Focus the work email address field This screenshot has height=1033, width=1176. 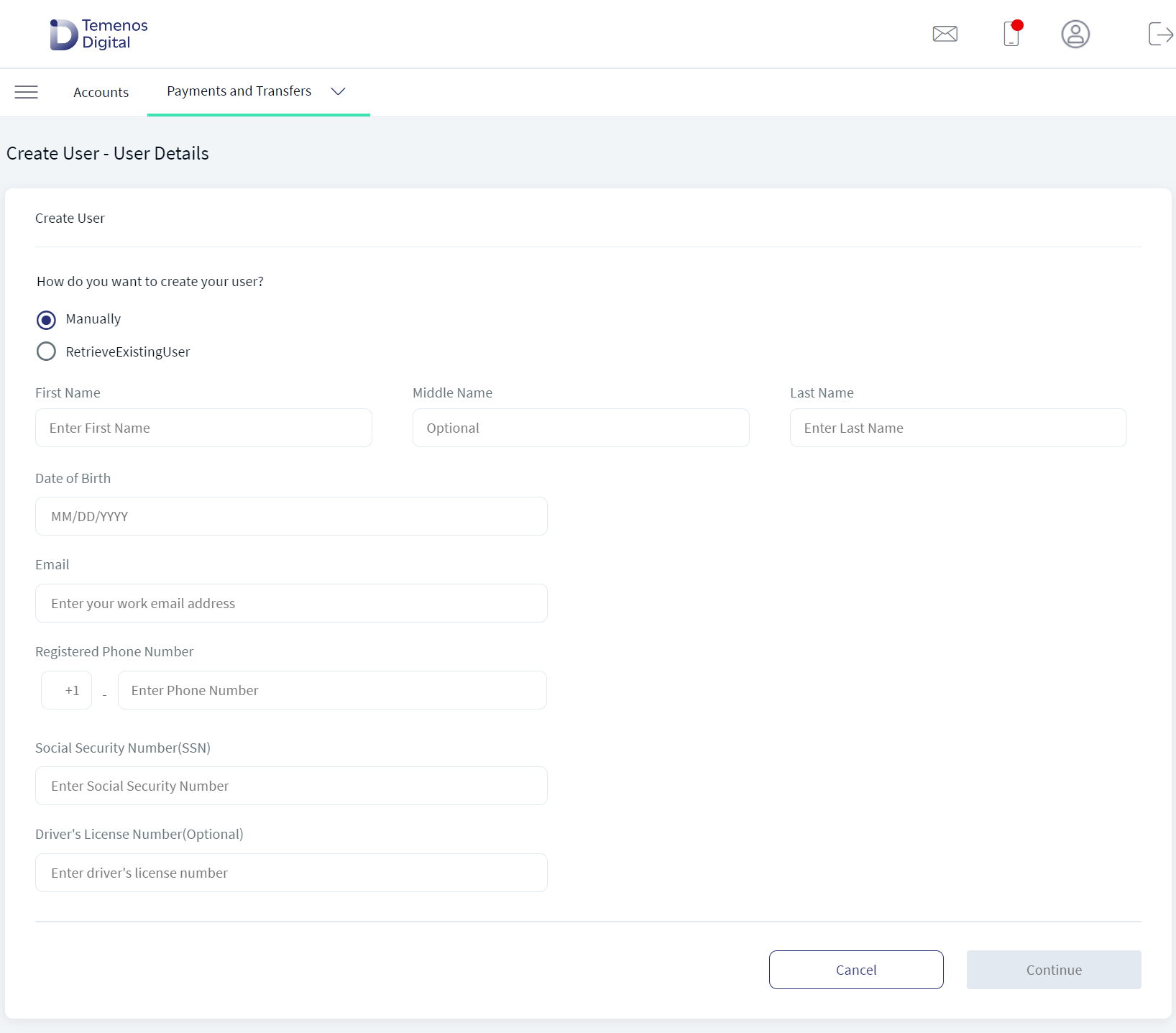291,603
